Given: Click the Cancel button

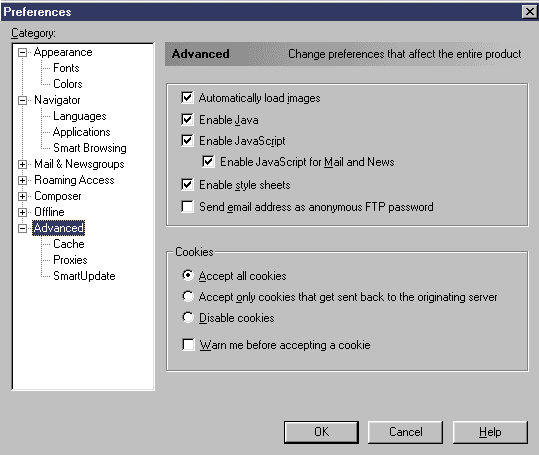Looking at the screenshot, I should tap(405, 432).
